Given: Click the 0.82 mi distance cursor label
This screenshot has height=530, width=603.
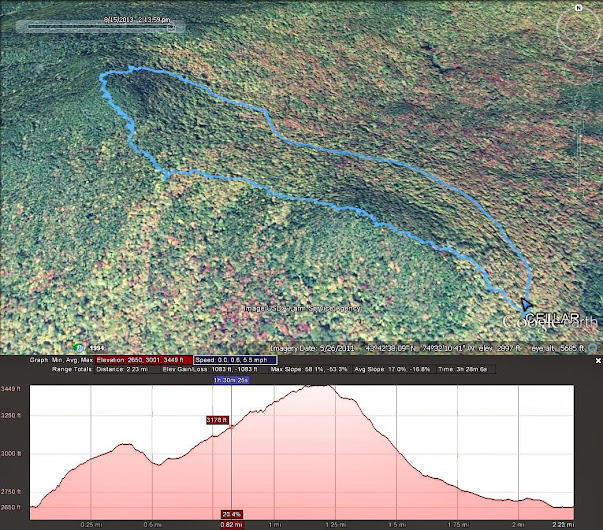Looking at the screenshot, I should (x=232, y=525).
